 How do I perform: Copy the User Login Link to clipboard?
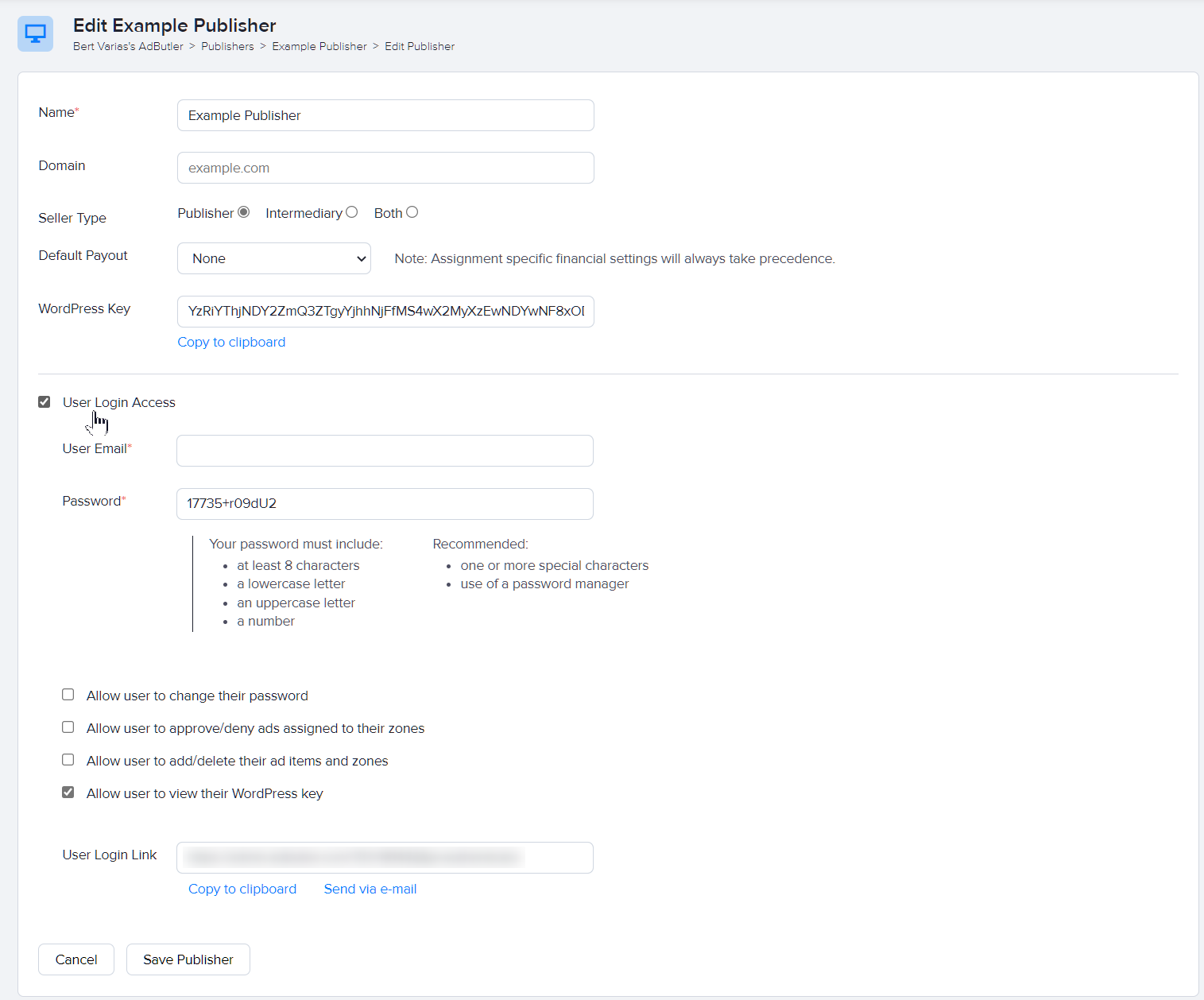click(242, 889)
